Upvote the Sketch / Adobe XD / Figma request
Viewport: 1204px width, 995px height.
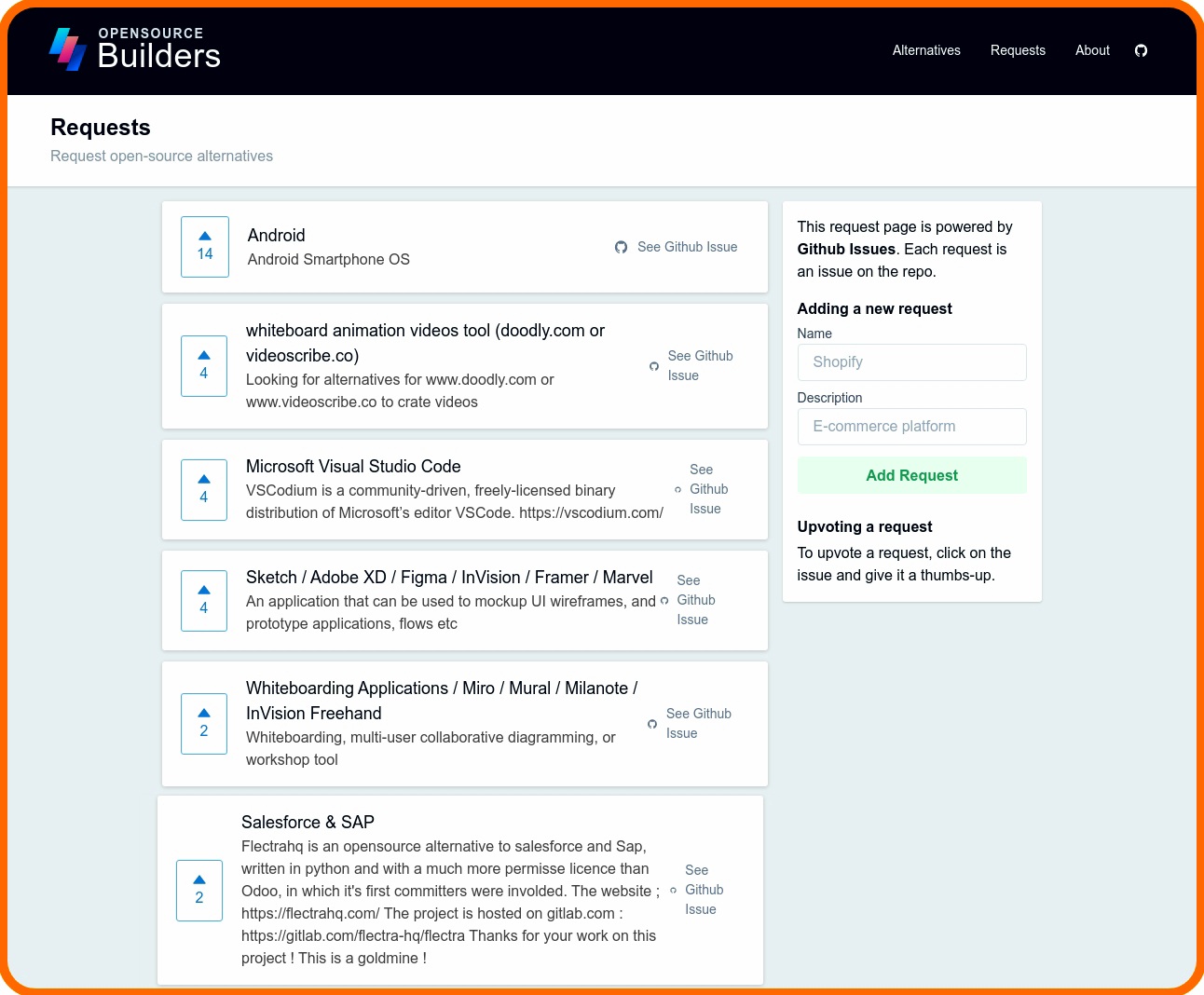pyautogui.click(x=204, y=601)
